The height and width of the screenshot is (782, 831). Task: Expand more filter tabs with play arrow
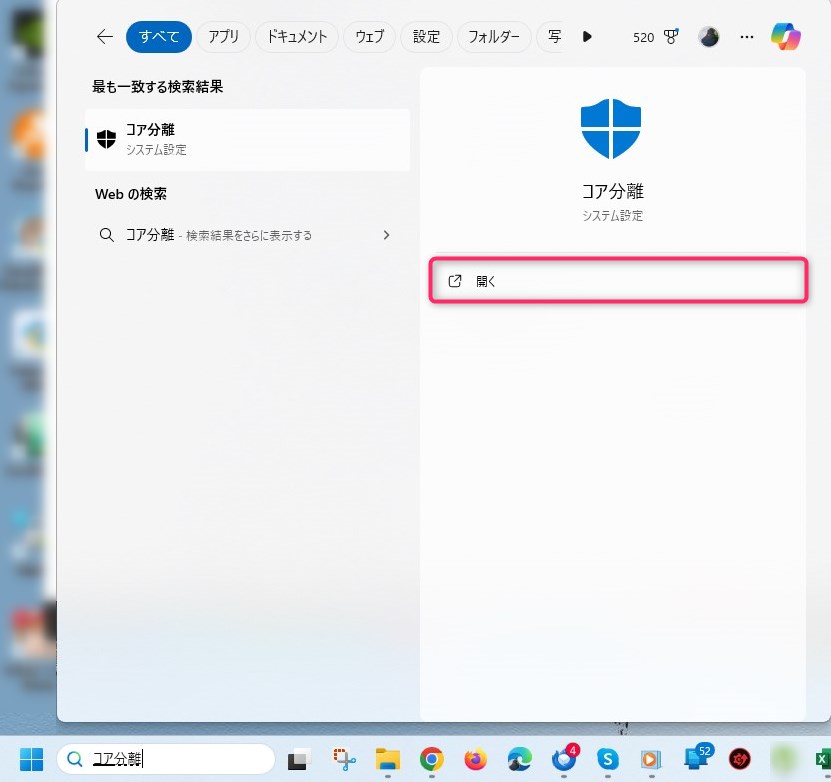click(587, 37)
